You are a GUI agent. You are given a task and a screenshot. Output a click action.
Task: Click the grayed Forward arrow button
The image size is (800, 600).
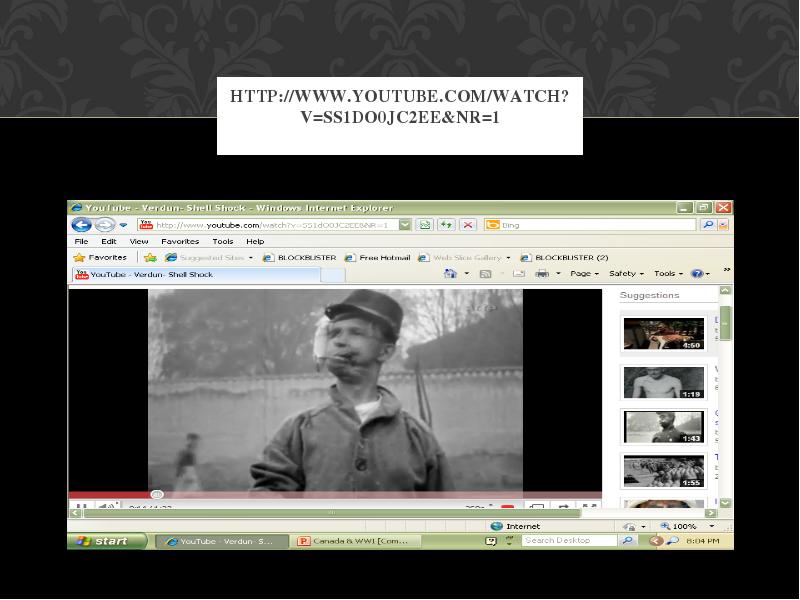click(x=105, y=224)
